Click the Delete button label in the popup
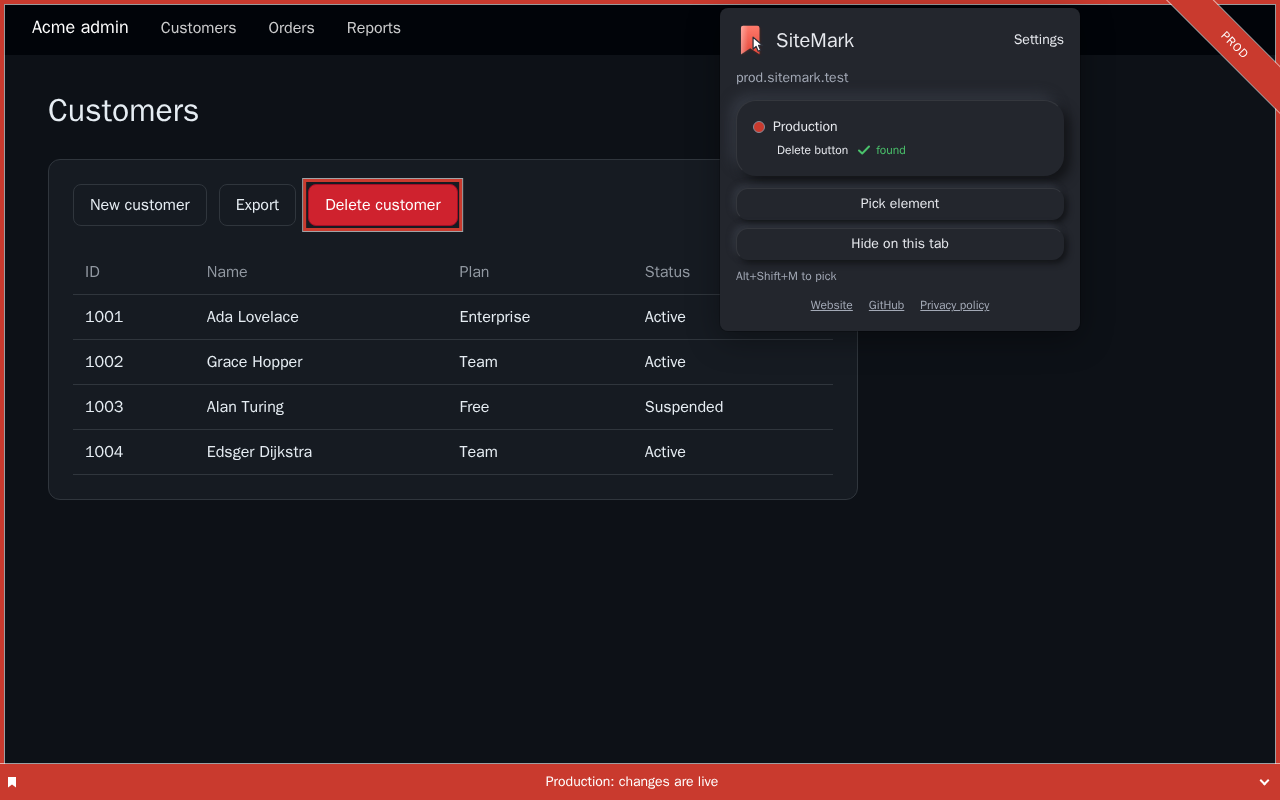The width and height of the screenshot is (1280, 800). tap(812, 150)
